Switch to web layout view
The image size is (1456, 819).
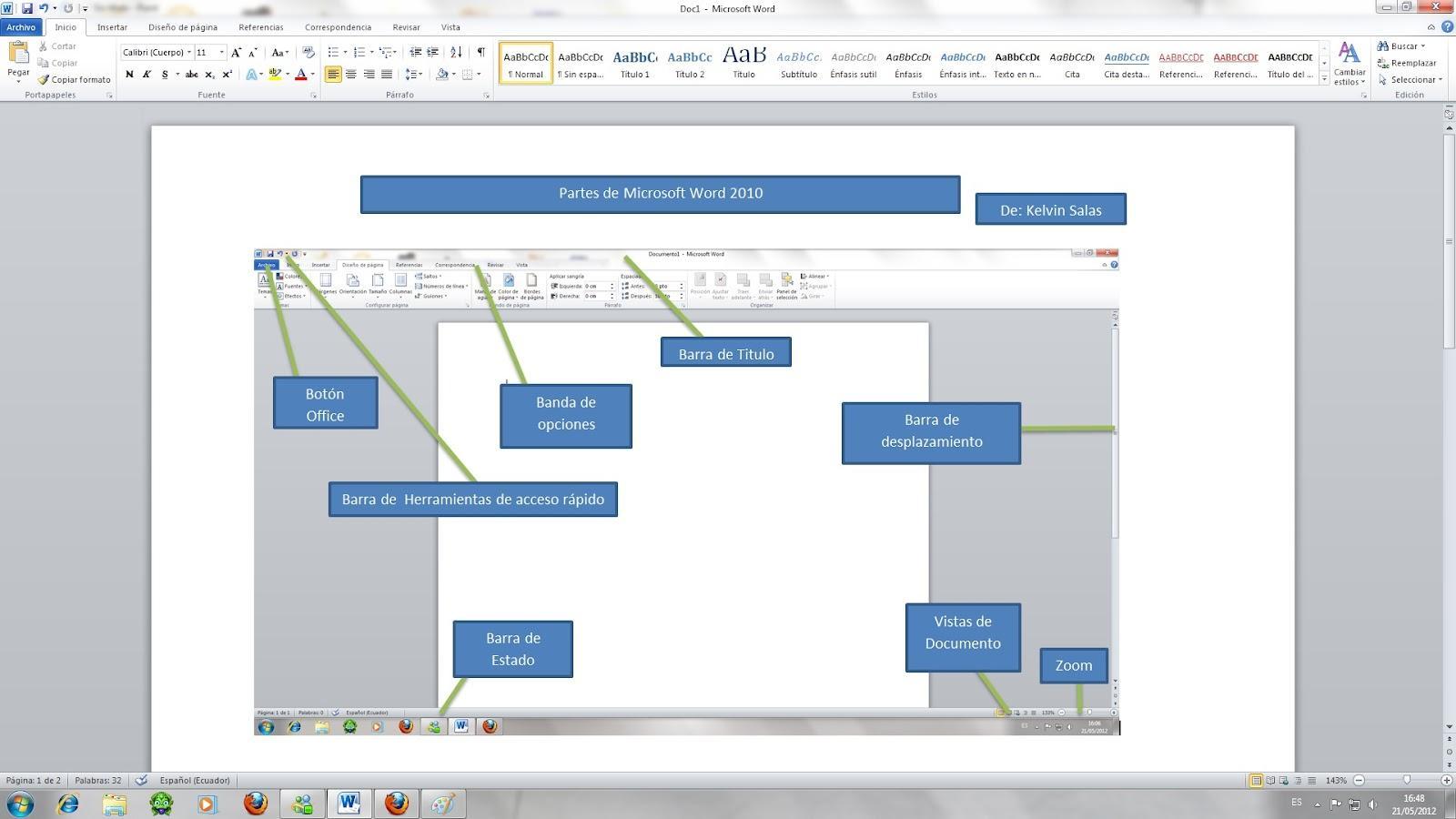[x=1284, y=780]
